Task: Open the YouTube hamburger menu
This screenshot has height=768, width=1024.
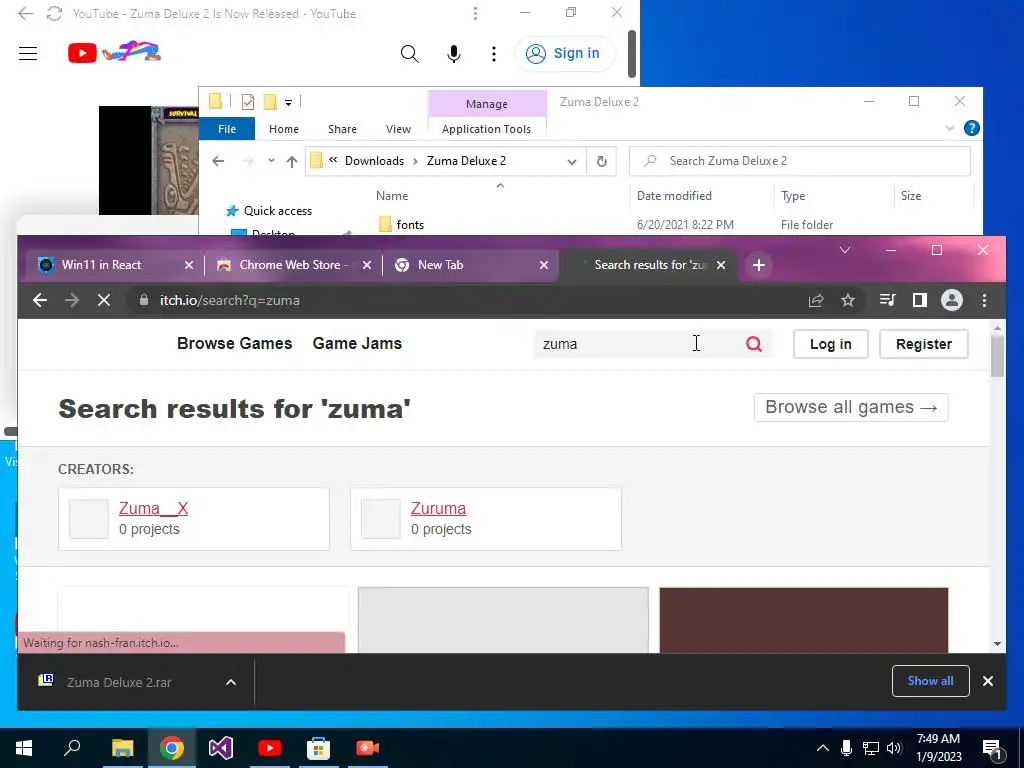Action: pos(28,54)
